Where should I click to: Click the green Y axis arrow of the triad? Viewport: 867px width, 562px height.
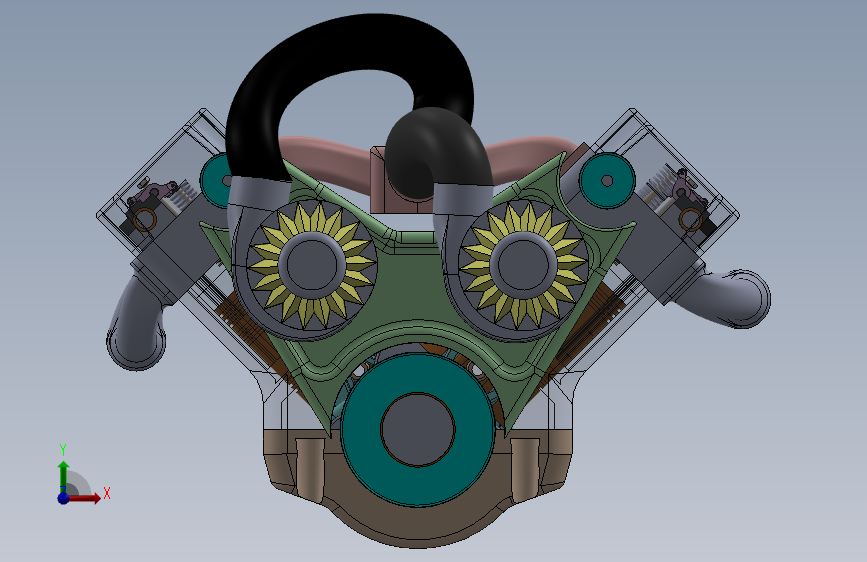click(64, 476)
